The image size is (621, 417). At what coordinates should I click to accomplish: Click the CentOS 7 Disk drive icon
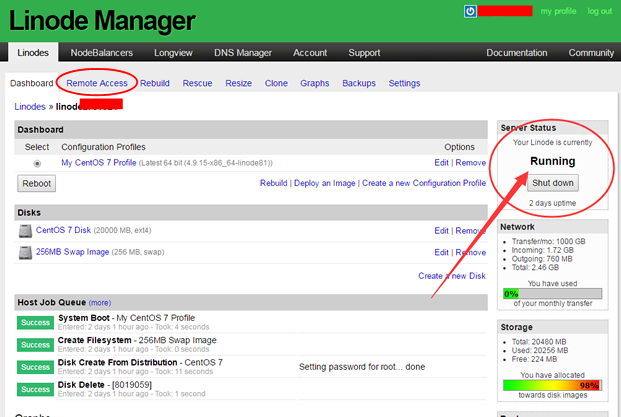pos(25,231)
